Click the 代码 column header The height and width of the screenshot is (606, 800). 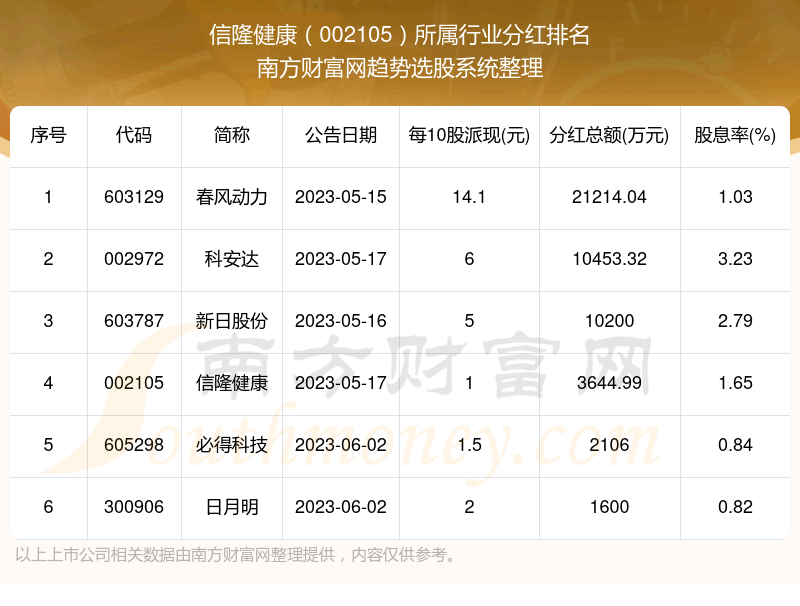pyautogui.click(x=134, y=135)
